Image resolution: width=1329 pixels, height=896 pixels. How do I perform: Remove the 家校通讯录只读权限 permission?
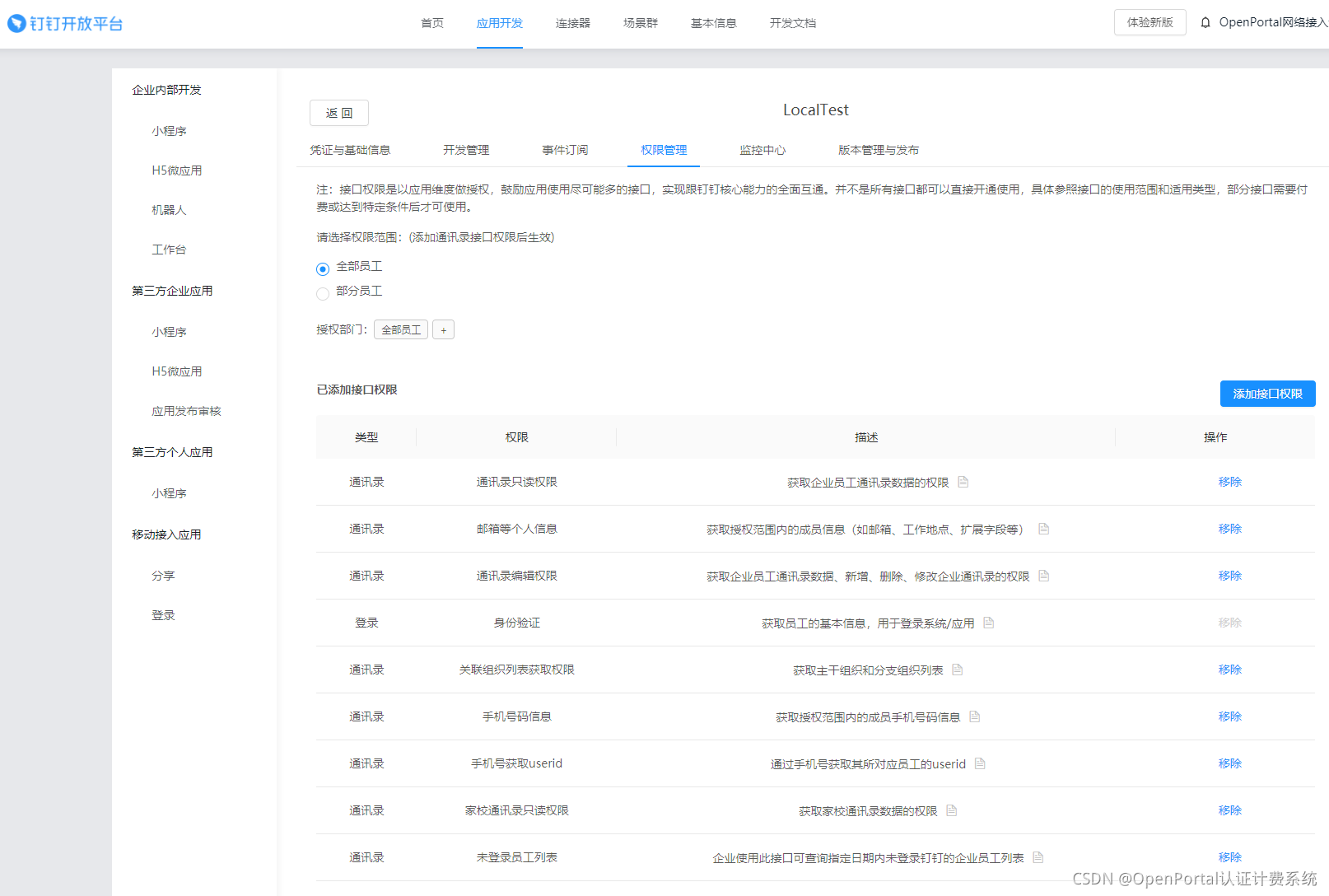[x=1229, y=810]
